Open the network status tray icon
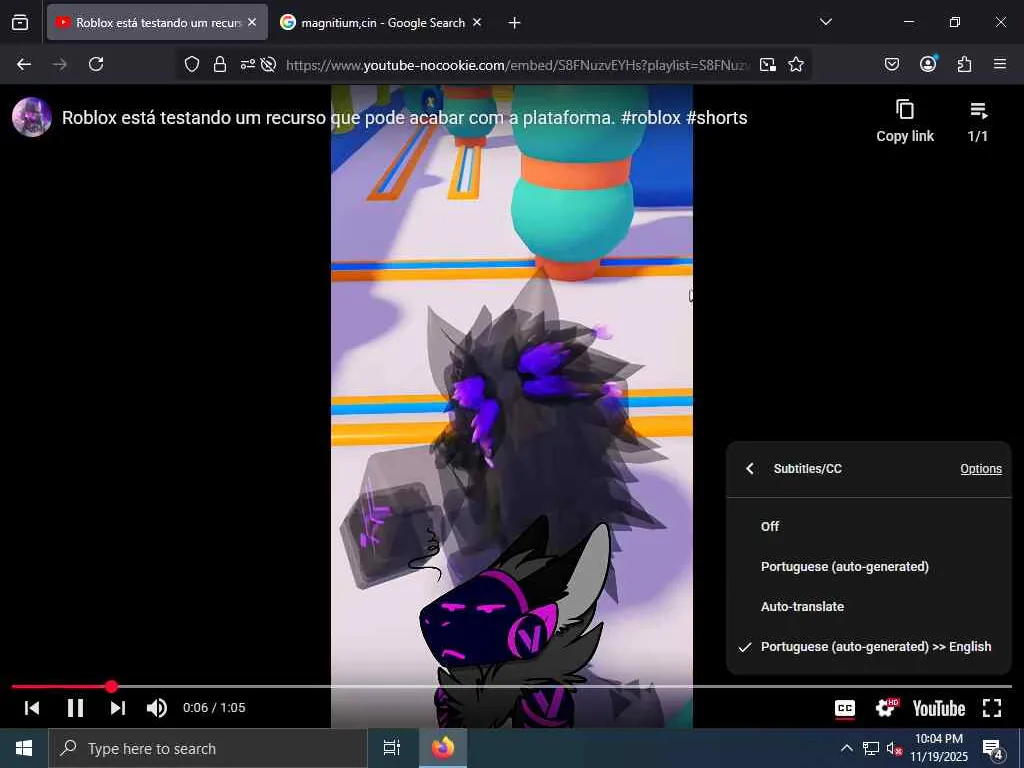 (871, 748)
